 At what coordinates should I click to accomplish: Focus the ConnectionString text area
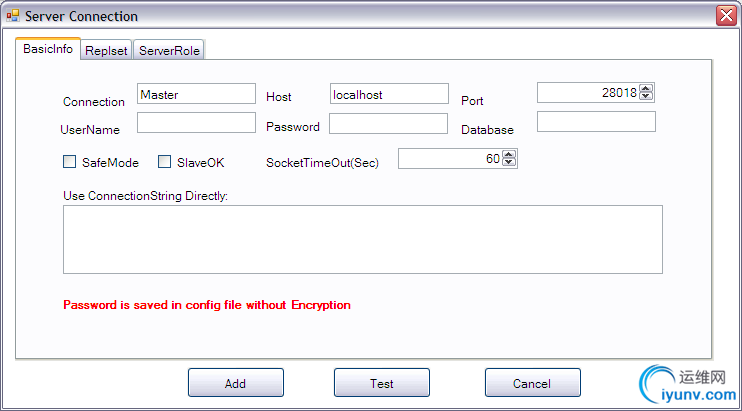(363, 239)
